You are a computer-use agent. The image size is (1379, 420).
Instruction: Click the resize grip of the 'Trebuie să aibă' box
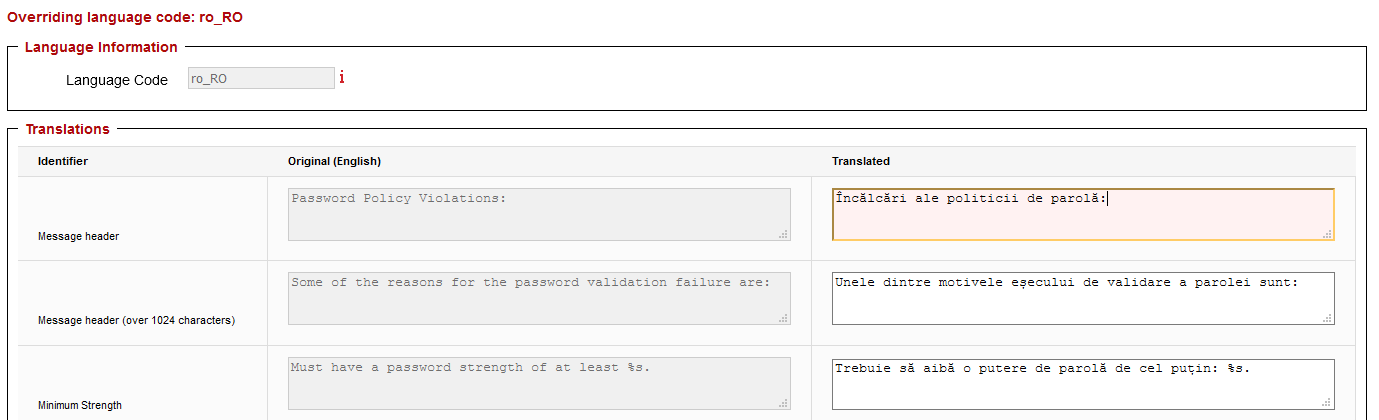(1327, 403)
